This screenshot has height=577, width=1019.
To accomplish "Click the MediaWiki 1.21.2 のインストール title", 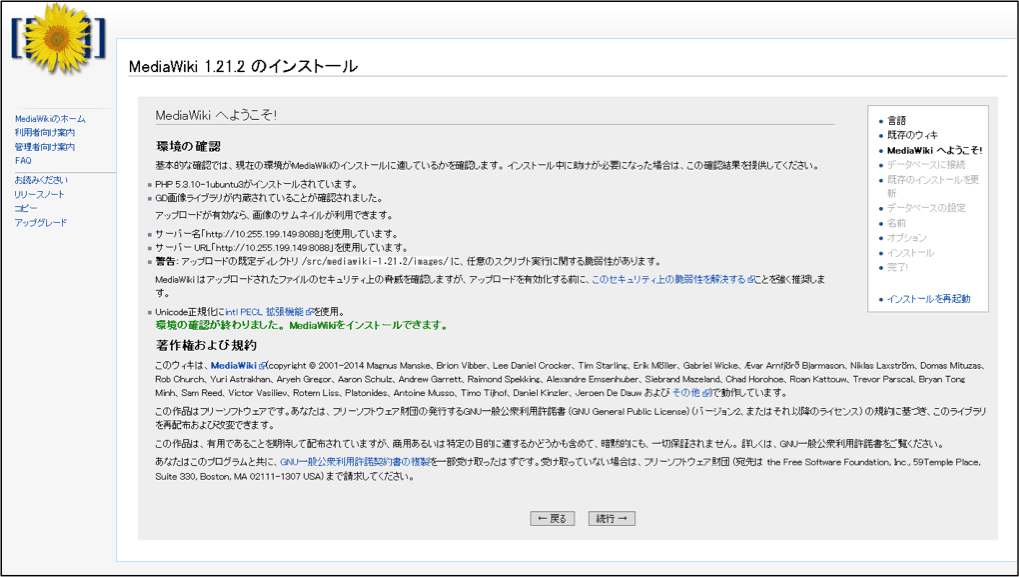I will point(243,66).
